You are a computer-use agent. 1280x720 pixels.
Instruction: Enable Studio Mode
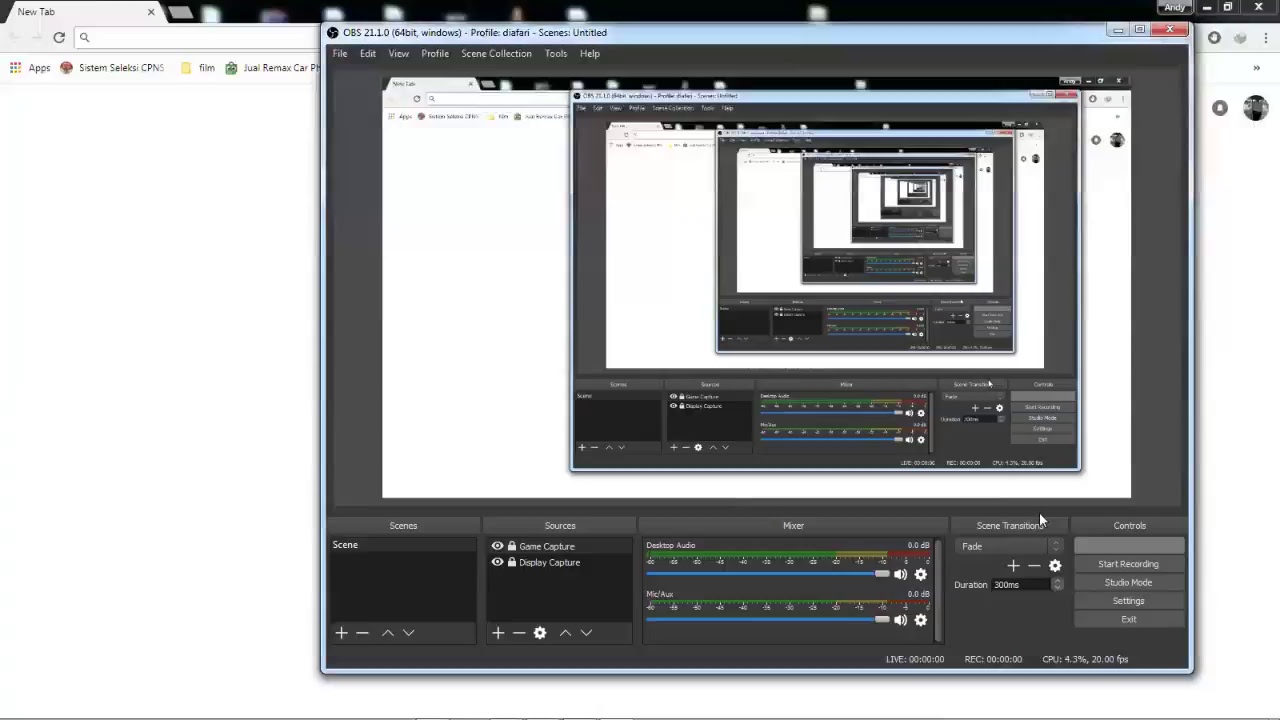[1129, 583]
